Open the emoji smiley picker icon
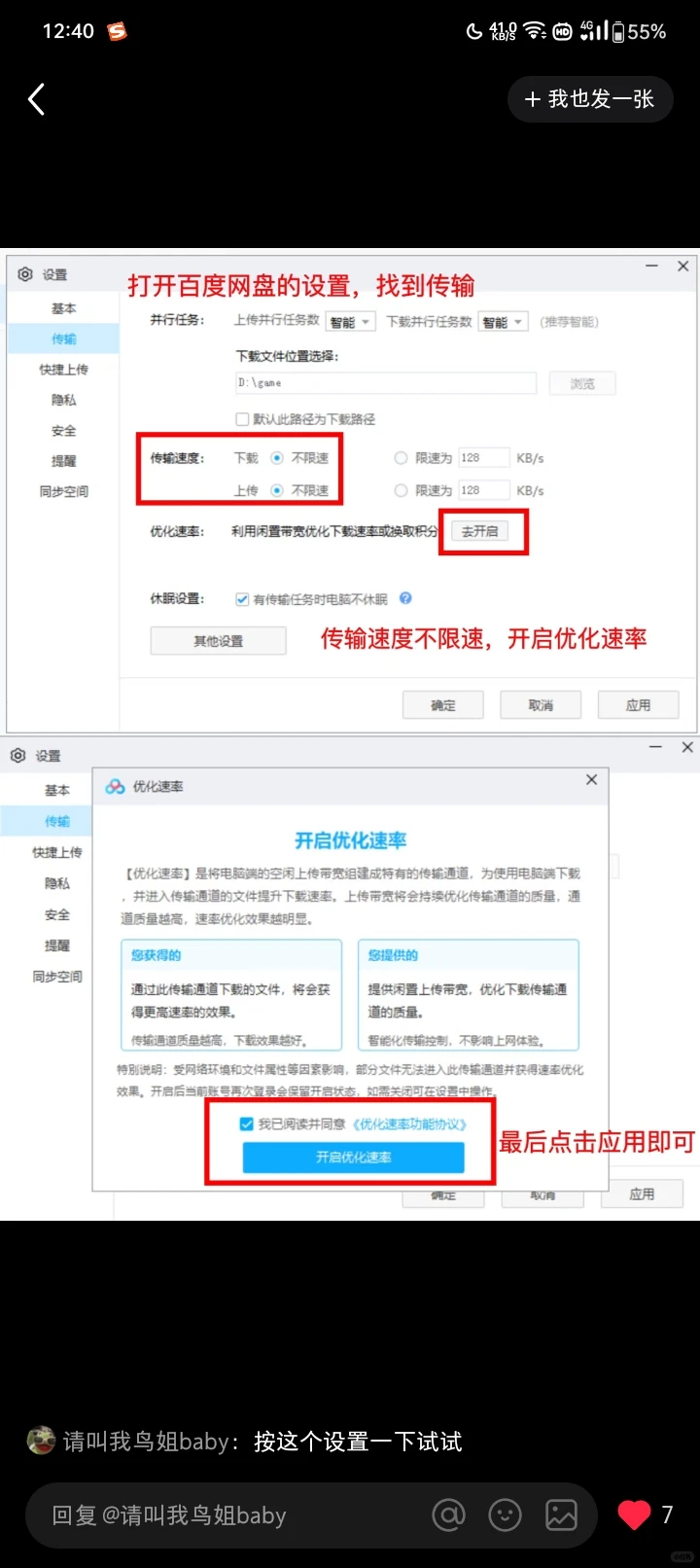 pyautogui.click(x=505, y=1515)
